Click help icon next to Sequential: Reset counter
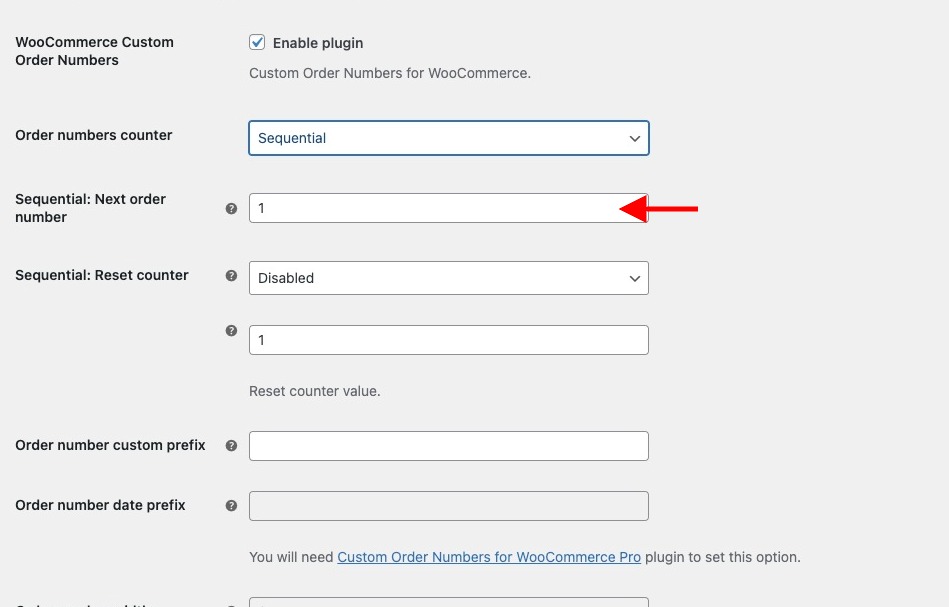 [x=231, y=275]
